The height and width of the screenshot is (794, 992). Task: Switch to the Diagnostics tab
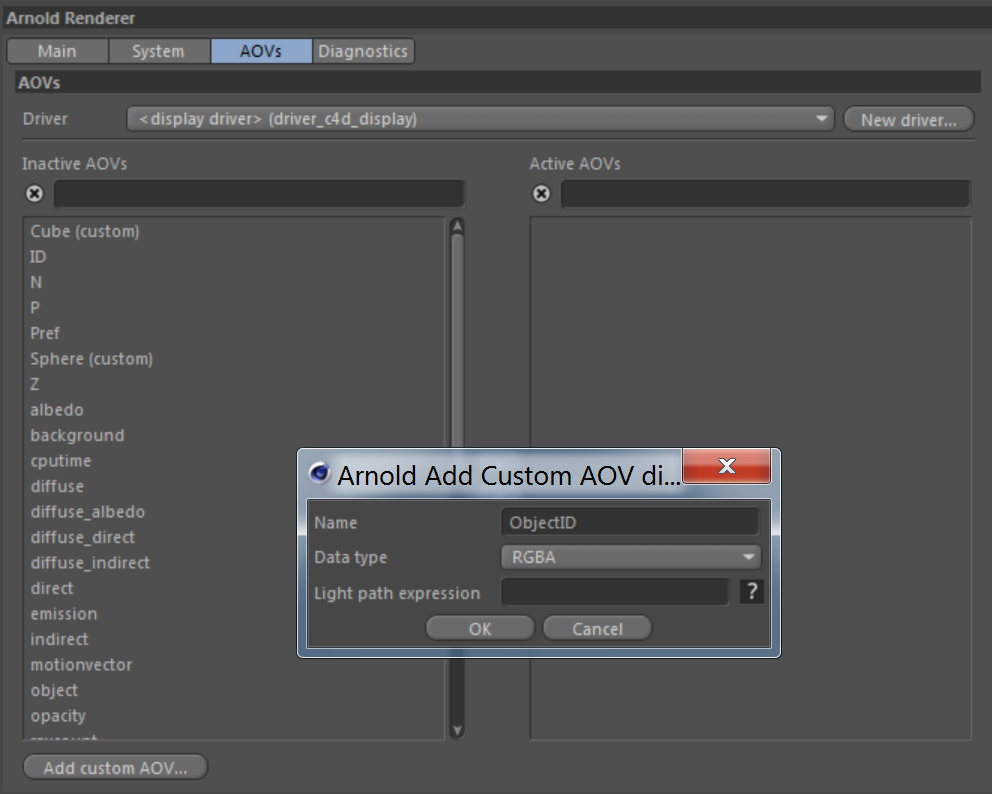pyautogui.click(x=363, y=50)
